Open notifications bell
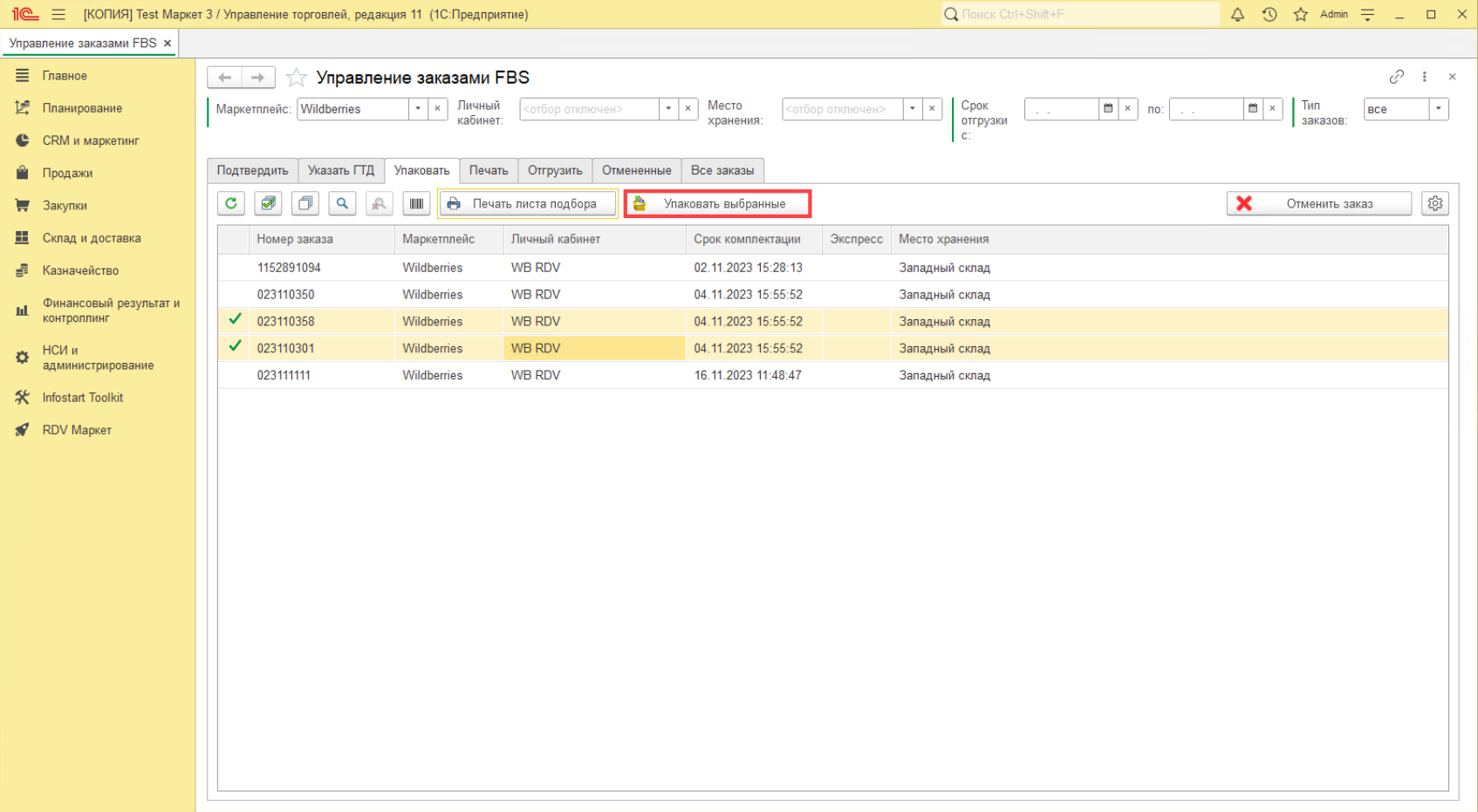 point(1237,14)
